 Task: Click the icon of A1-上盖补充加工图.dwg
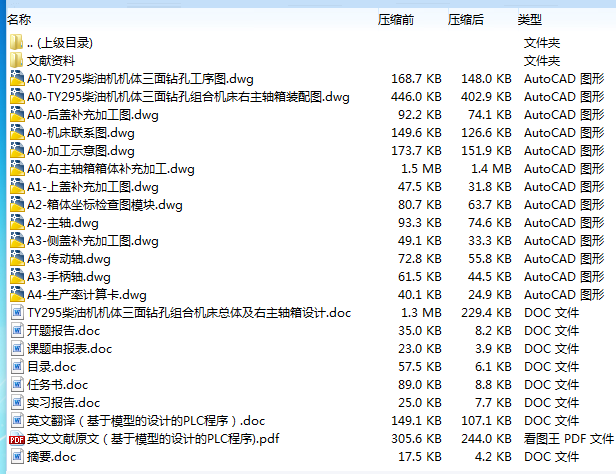(x=17, y=187)
